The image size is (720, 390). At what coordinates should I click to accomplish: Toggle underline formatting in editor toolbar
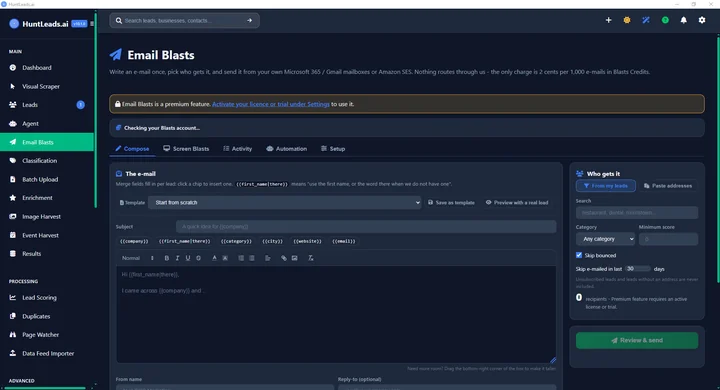coord(188,258)
